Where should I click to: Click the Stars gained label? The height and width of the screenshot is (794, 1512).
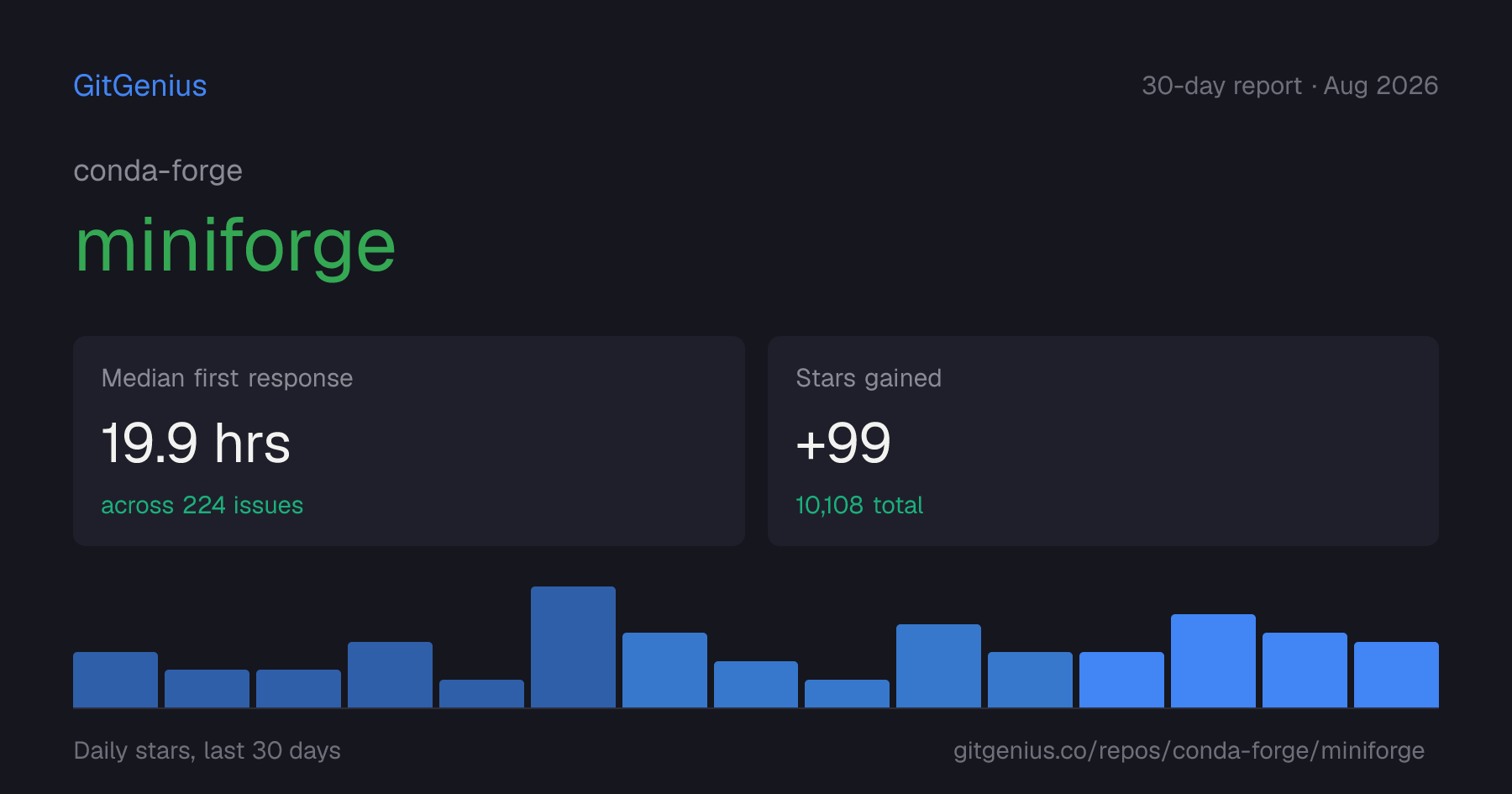869,378
